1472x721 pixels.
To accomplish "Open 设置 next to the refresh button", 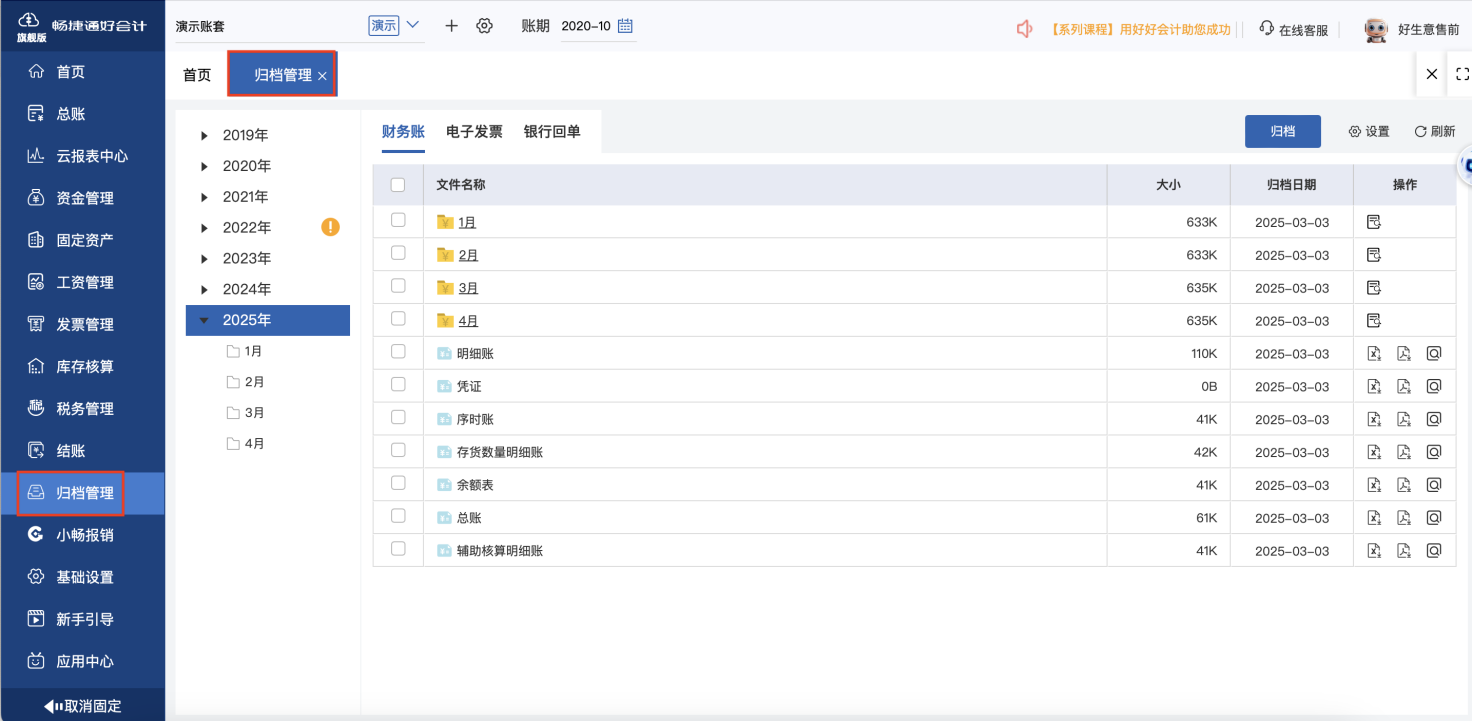I will click(x=1367, y=131).
